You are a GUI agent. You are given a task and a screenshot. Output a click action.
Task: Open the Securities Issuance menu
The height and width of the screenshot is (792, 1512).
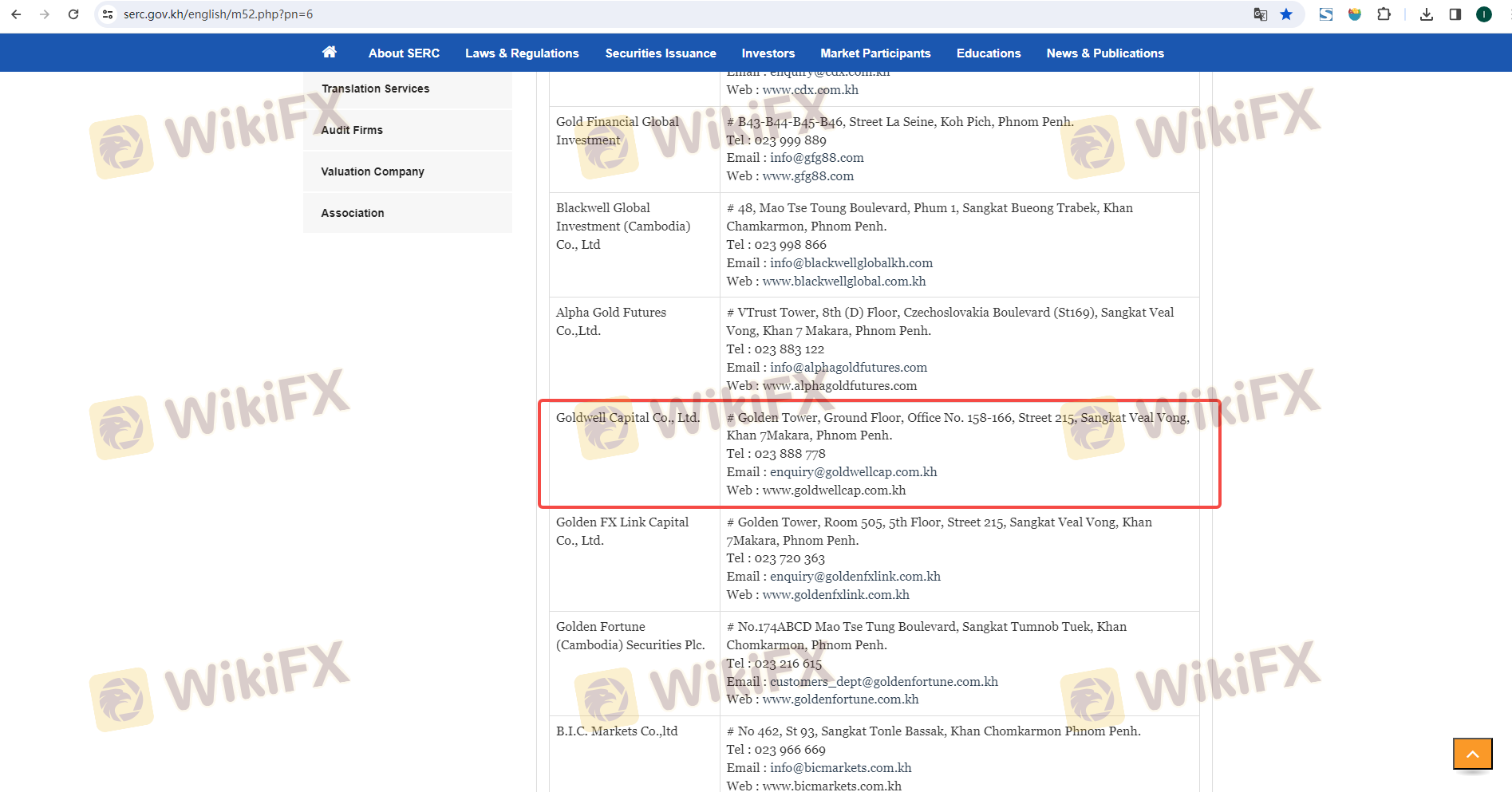(661, 53)
